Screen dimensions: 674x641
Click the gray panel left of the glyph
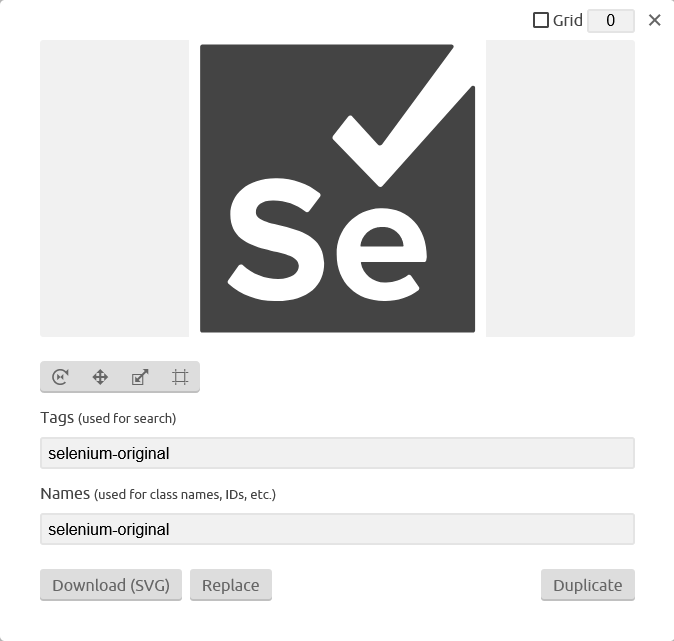pos(114,188)
